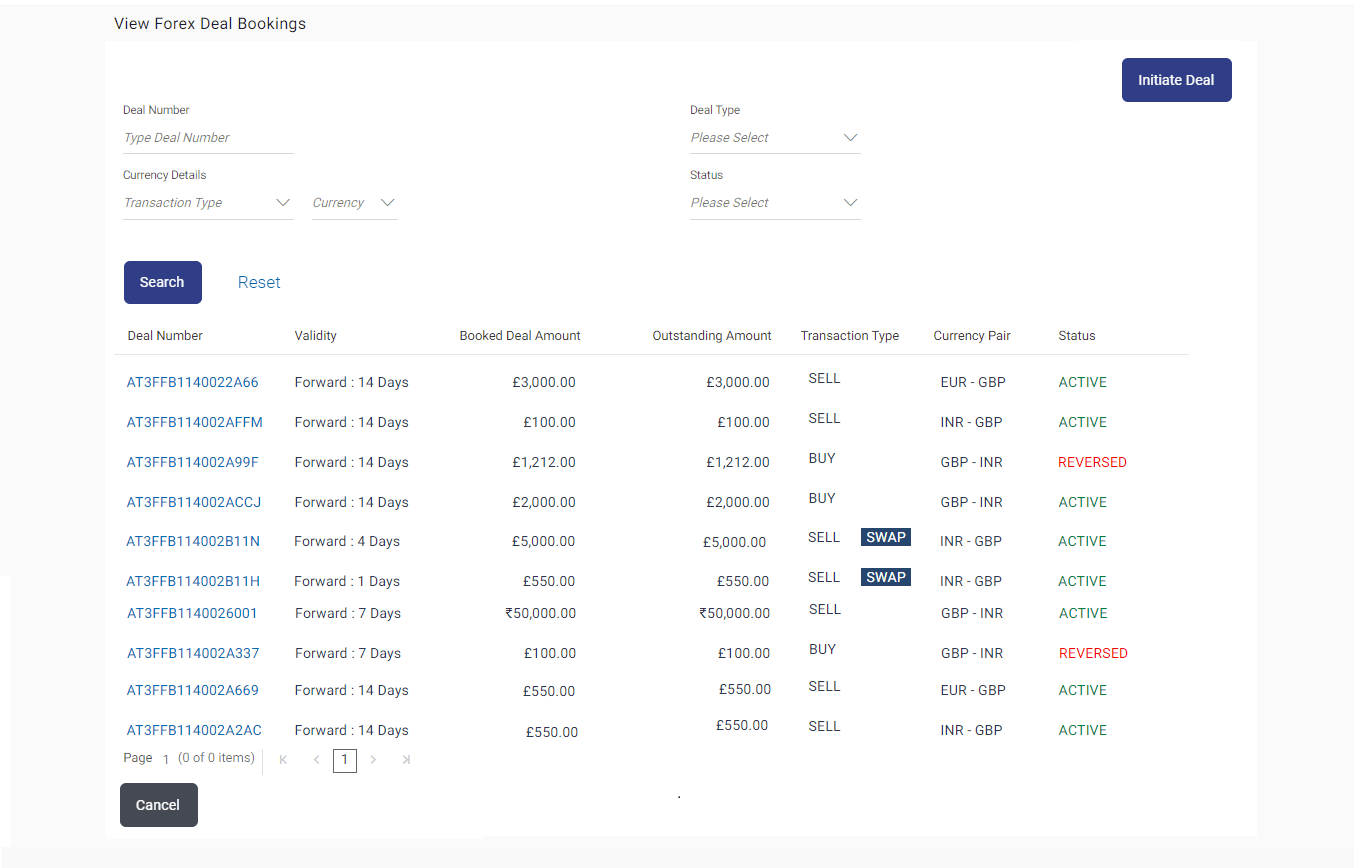Click ACTIVE status for deal AT3FFB1140022A66

tap(1083, 382)
